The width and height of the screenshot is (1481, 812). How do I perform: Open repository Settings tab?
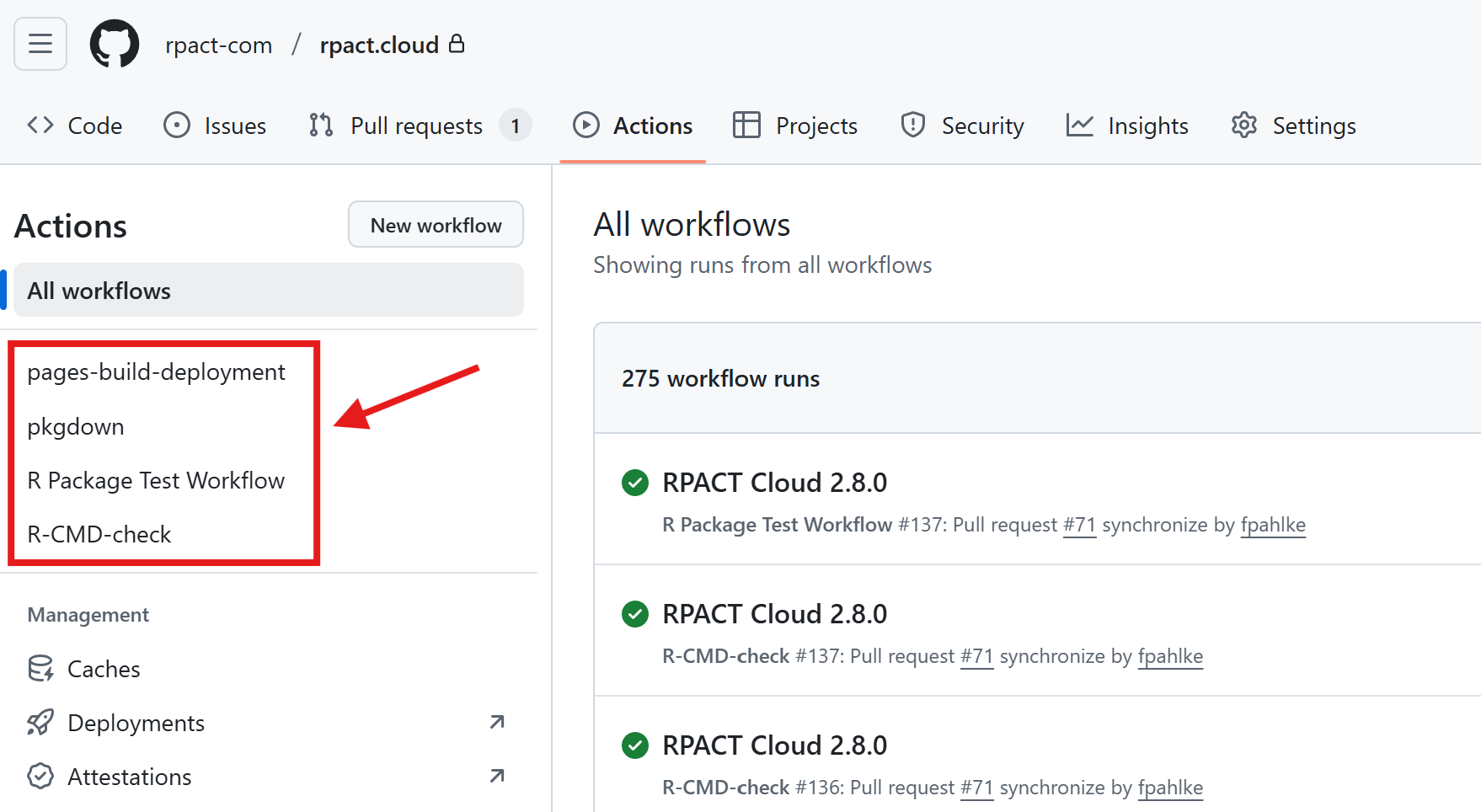click(x=1293, y=126)
